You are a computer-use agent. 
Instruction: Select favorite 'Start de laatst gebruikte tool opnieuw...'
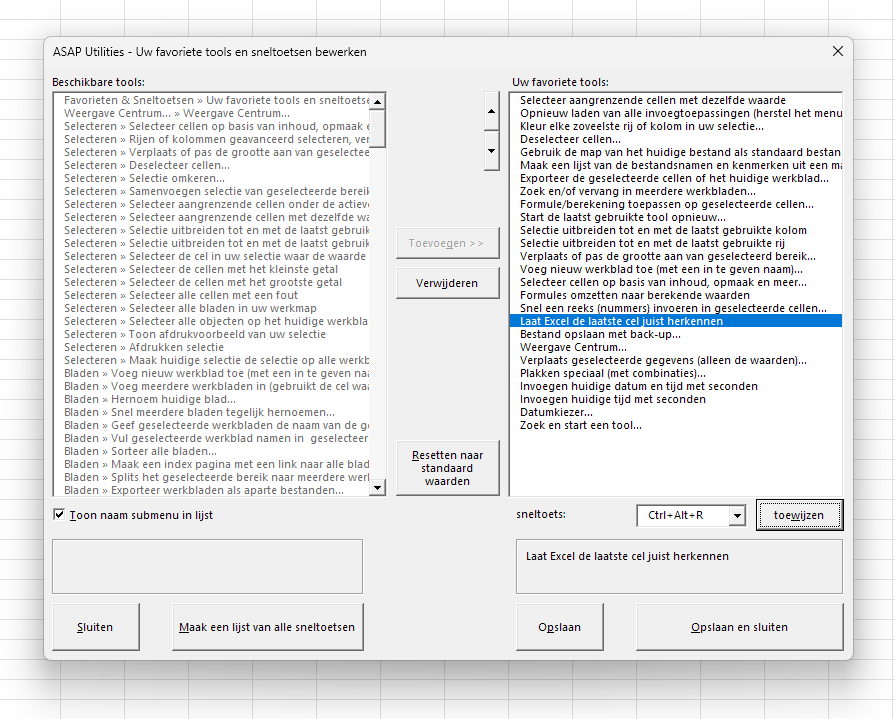pos(676,217)
